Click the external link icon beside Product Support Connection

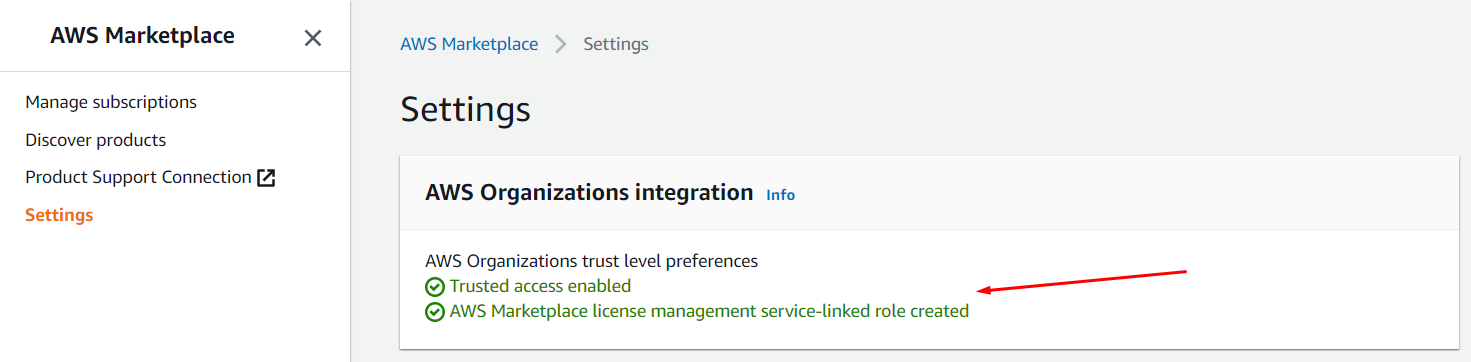pyautogui.click(x=266, y=178)
